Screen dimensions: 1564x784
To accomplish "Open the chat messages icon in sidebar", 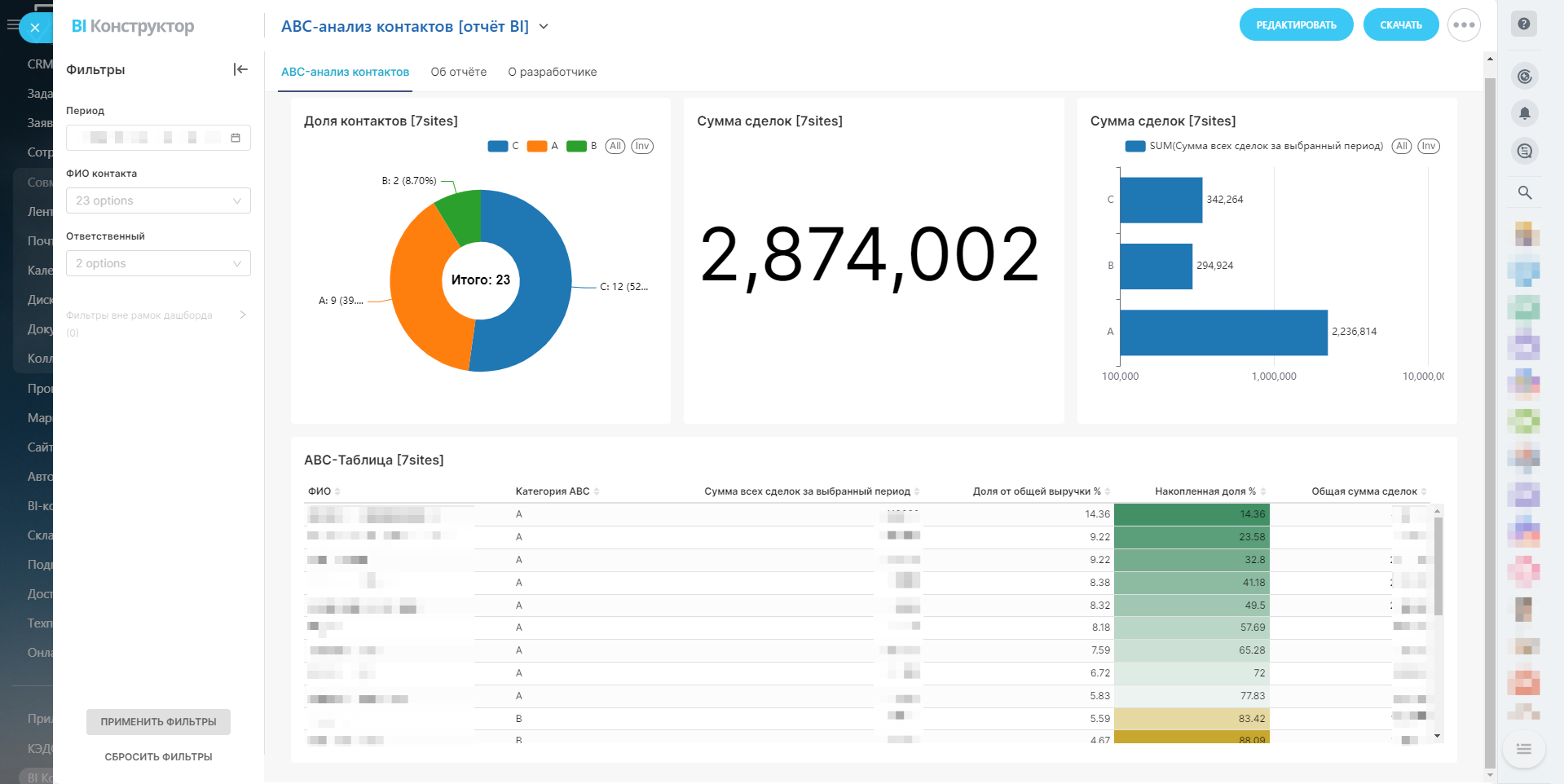I will point(1524,152).
